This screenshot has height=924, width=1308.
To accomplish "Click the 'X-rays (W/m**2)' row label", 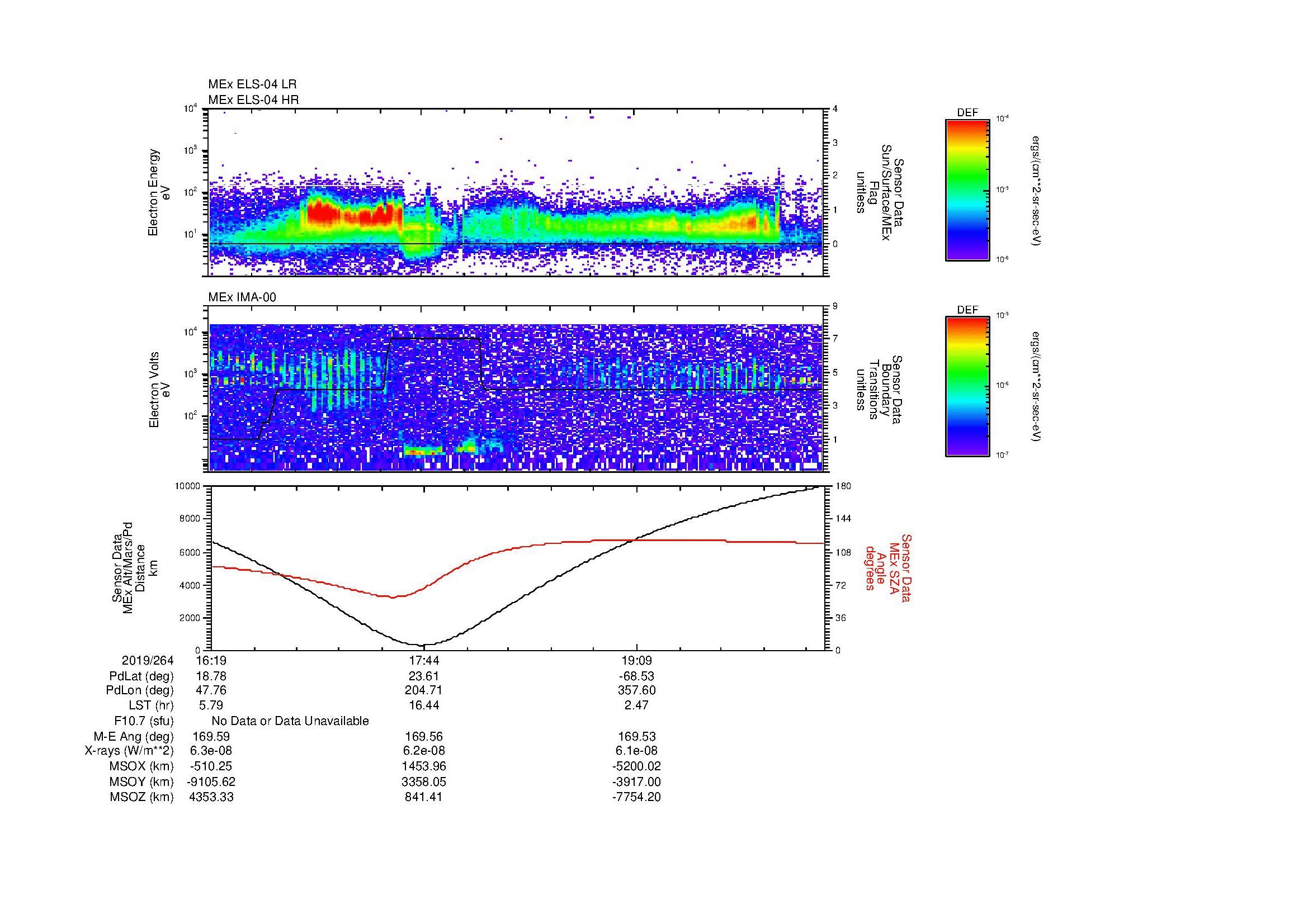I will click(x=129, y=751).
